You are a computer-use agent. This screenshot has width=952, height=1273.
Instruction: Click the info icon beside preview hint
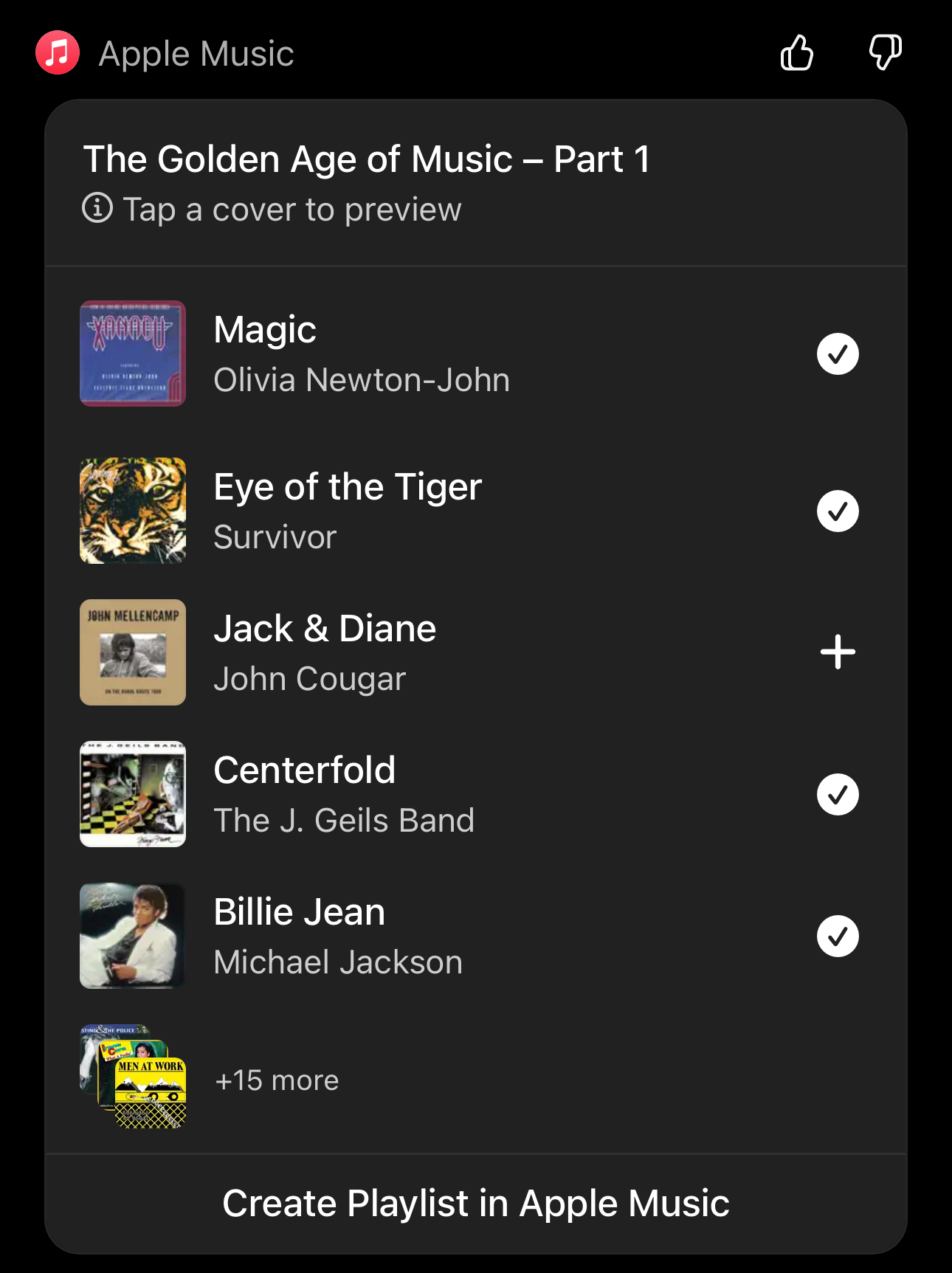[97, 208]
